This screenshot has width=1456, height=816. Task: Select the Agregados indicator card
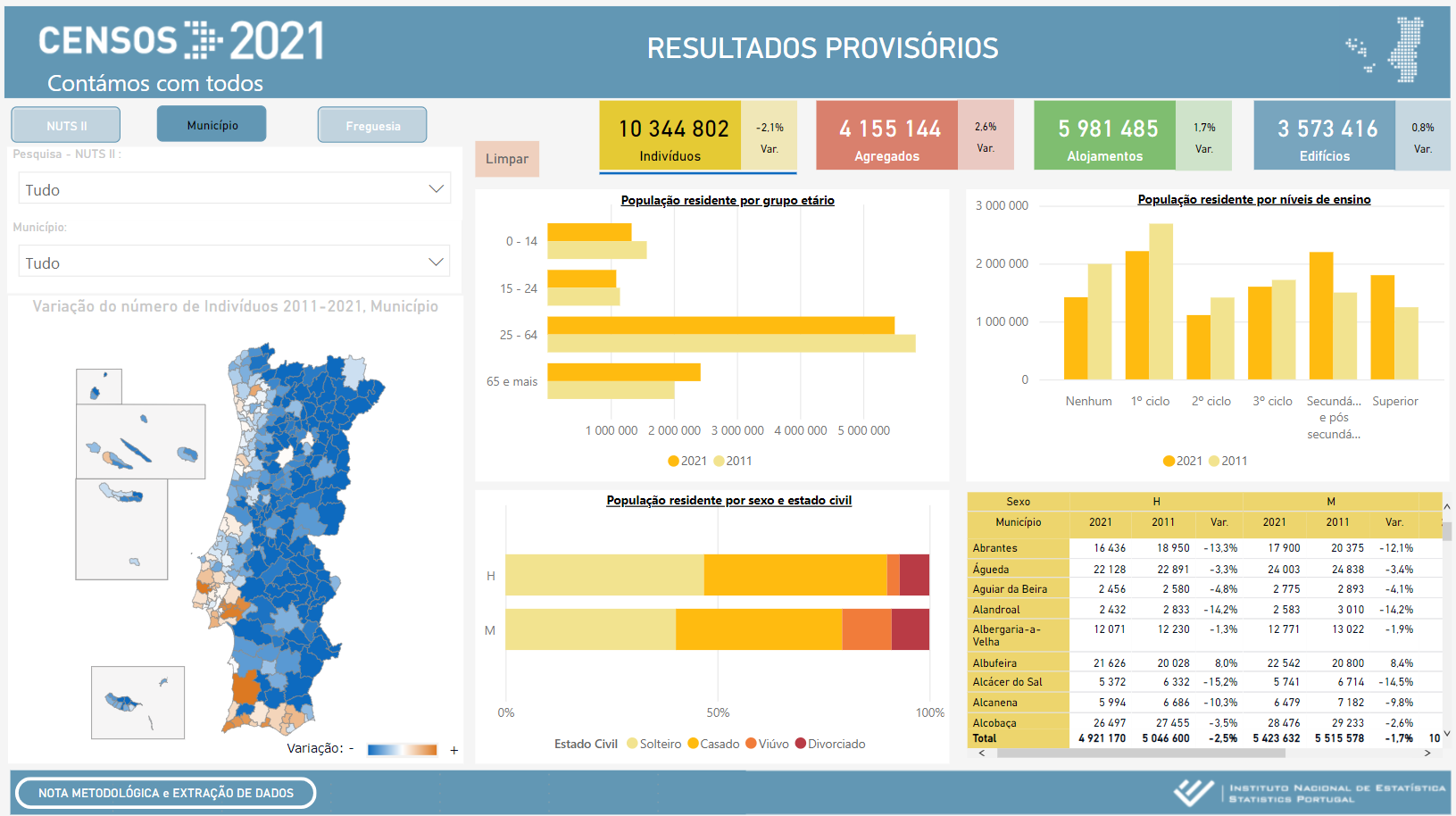click(x=886, y=136)
